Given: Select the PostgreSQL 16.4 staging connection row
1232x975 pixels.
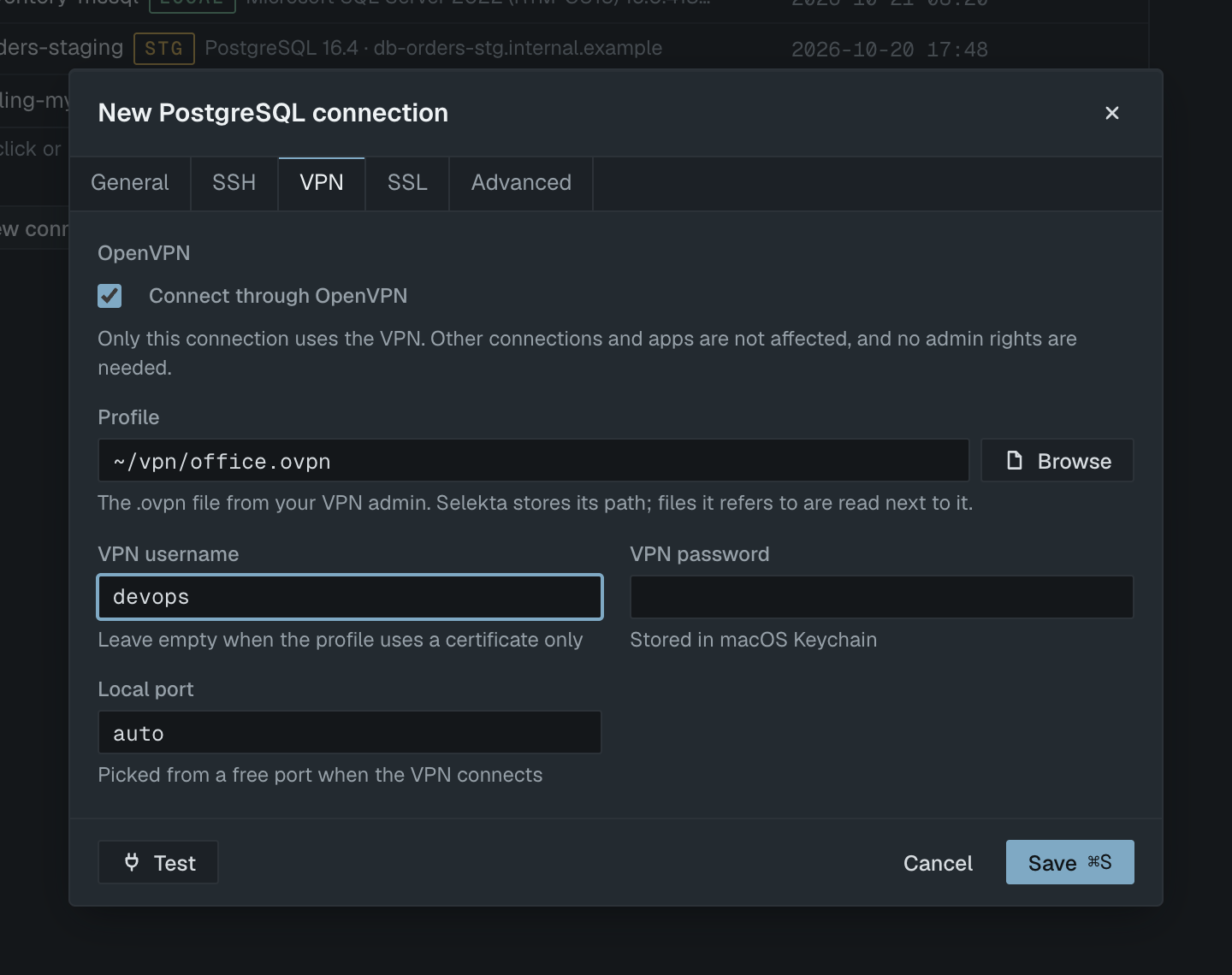Looking at the screenshot, I should pyautogui.click(x=573, y=48).
